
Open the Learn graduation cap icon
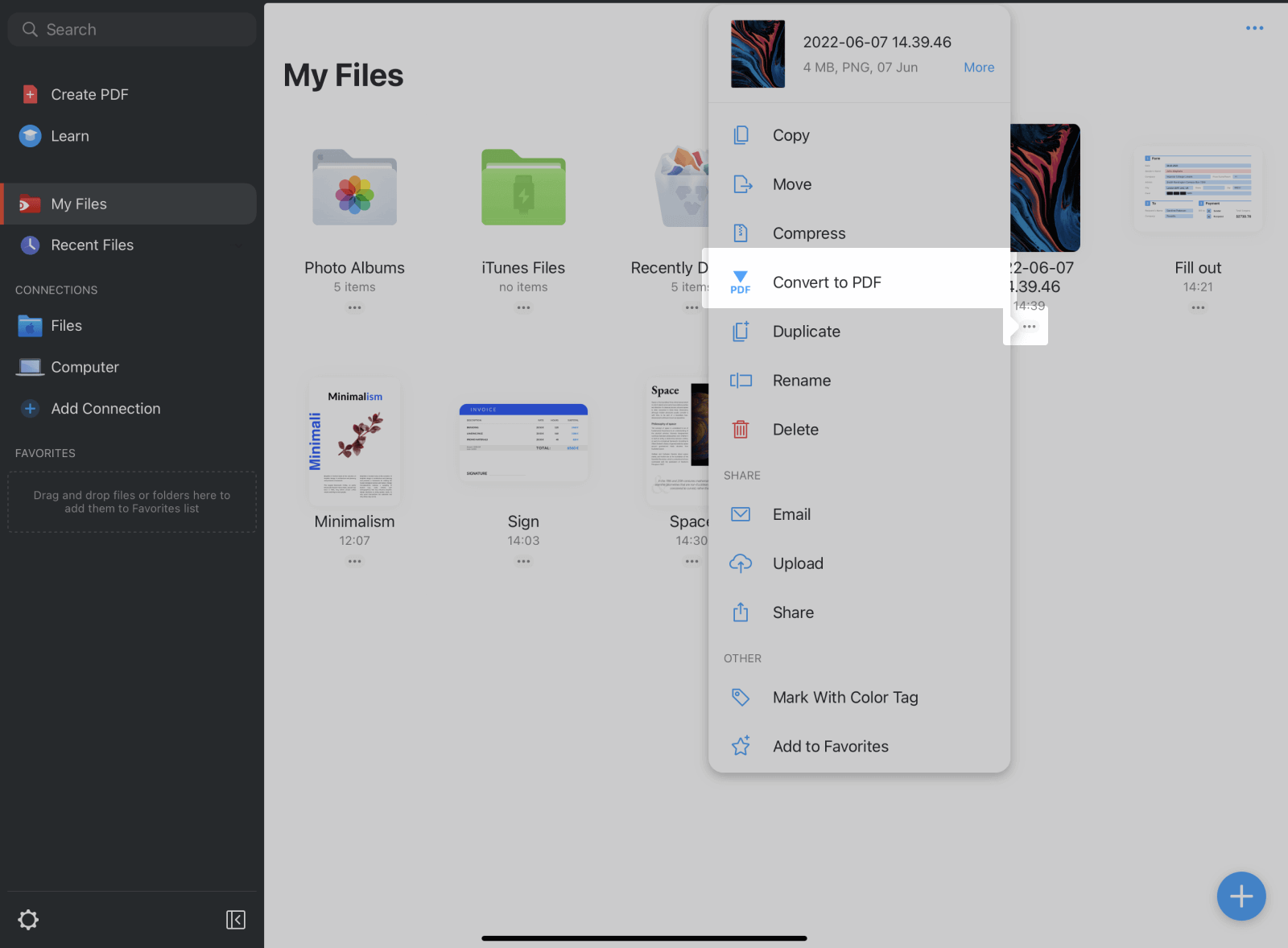[30, 136]
